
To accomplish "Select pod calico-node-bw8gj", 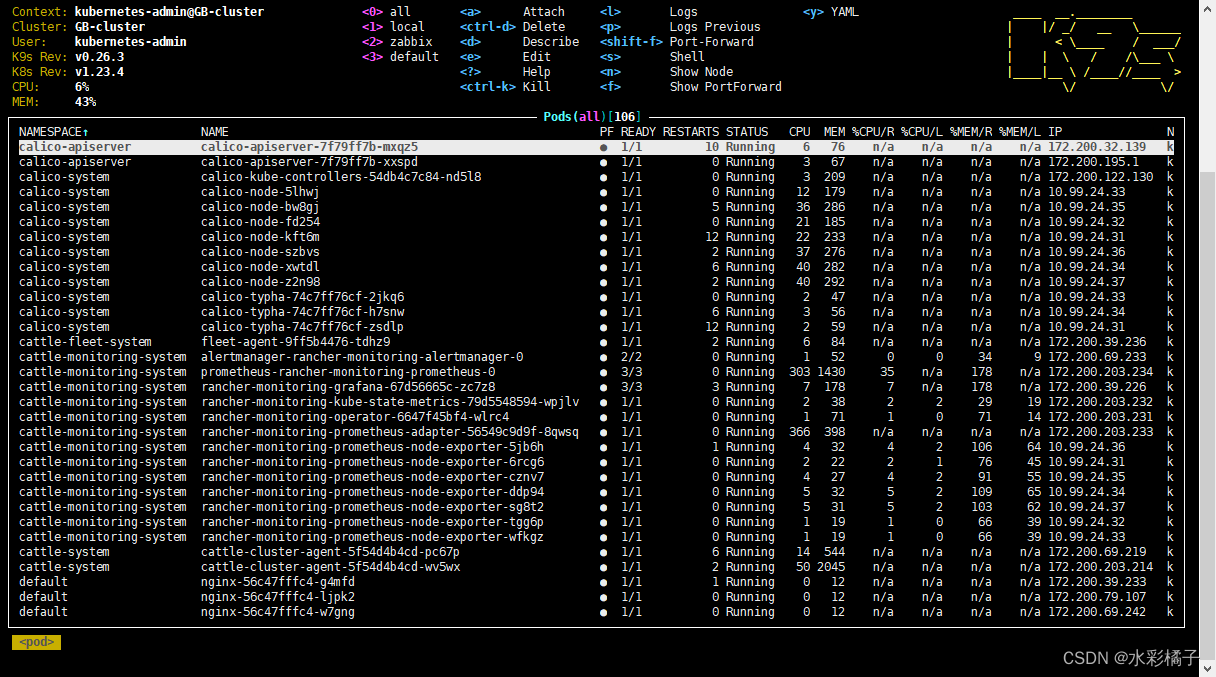I will pos(596,207).
